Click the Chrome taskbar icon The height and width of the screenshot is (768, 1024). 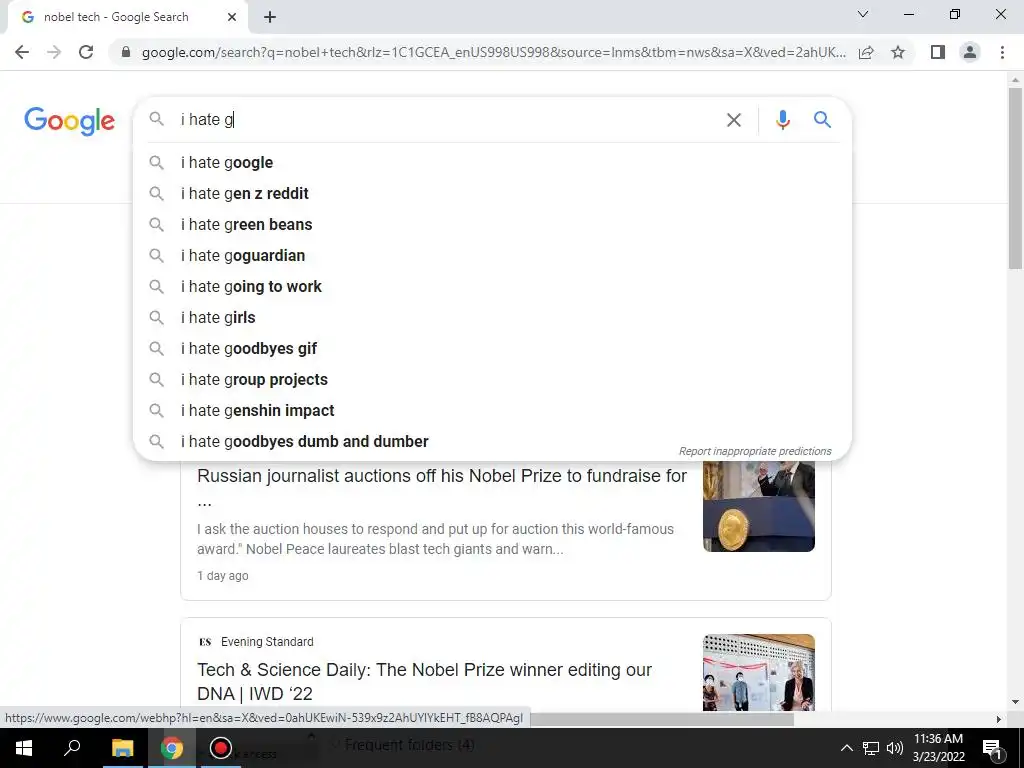[172, 748]
